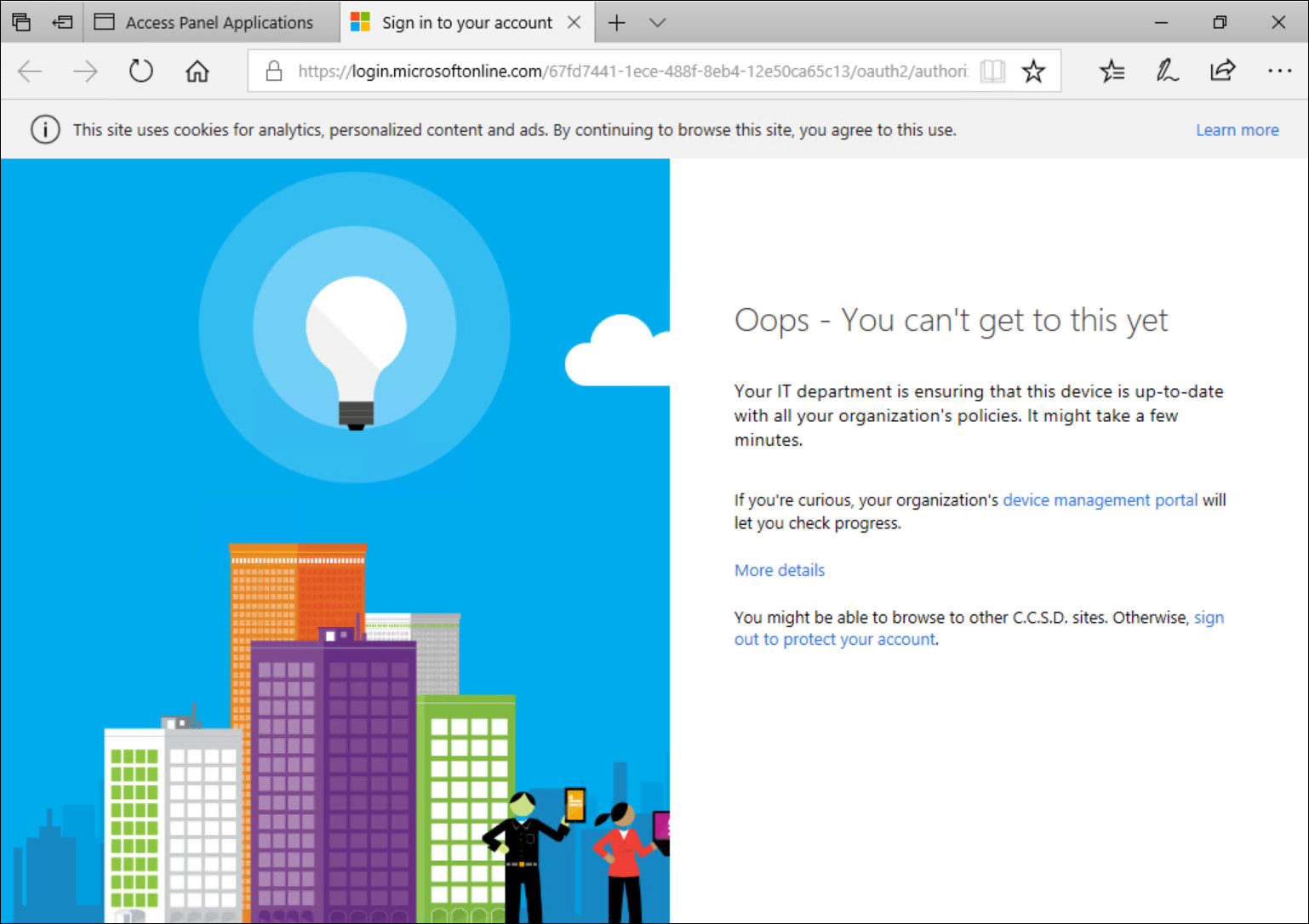Click into the URL address bar
Image resolution: width=1309 pixels, height=924 pixels.
pyautogui.click(x=630, y=71)
